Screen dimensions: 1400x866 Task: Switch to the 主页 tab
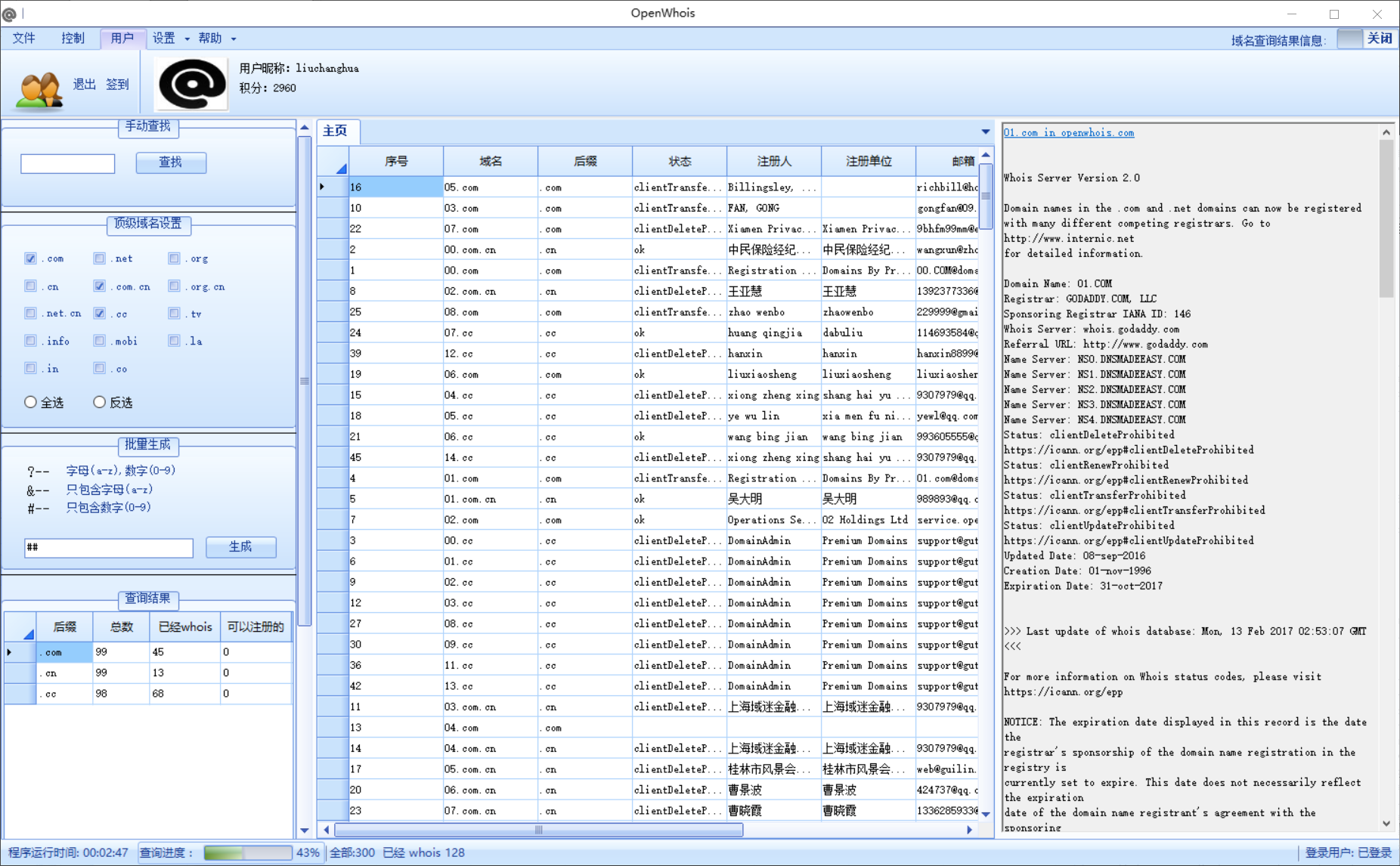[336, 131]
